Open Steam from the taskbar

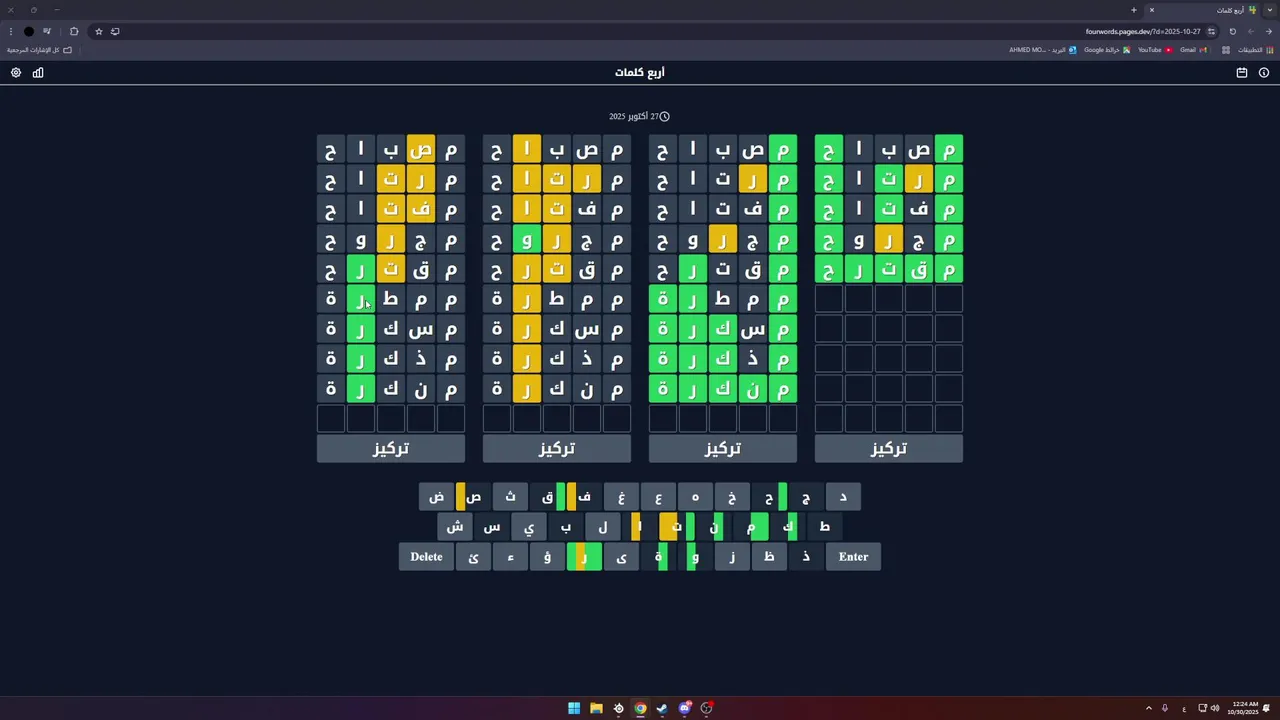point(662,708)
